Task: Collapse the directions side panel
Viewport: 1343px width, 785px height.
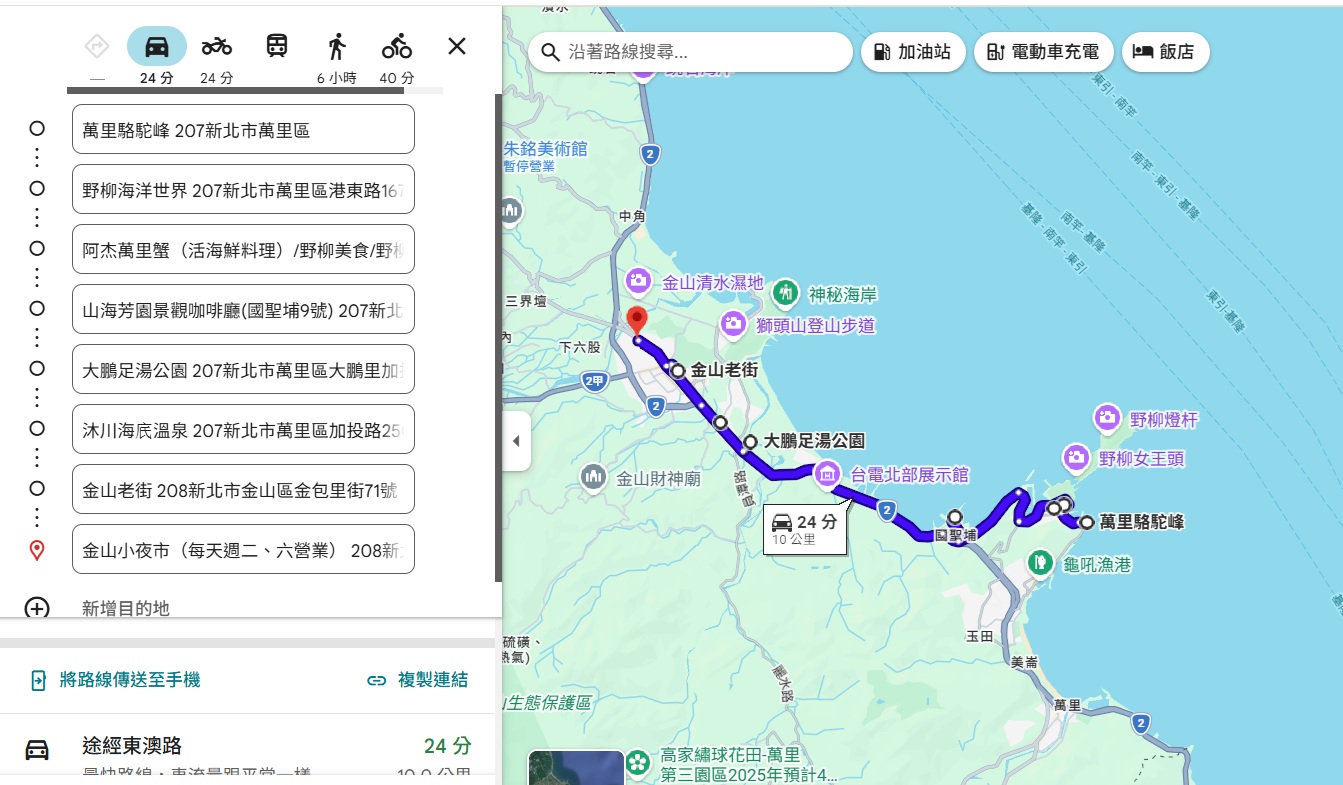Action: click(x=518, y=443)
